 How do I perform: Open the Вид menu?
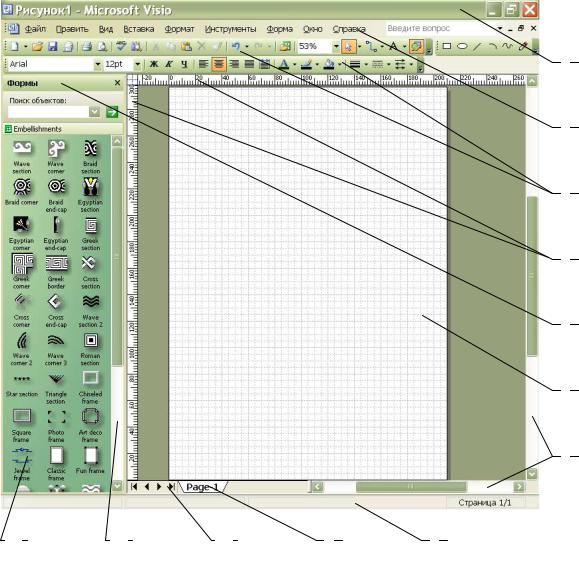[106, 29]
